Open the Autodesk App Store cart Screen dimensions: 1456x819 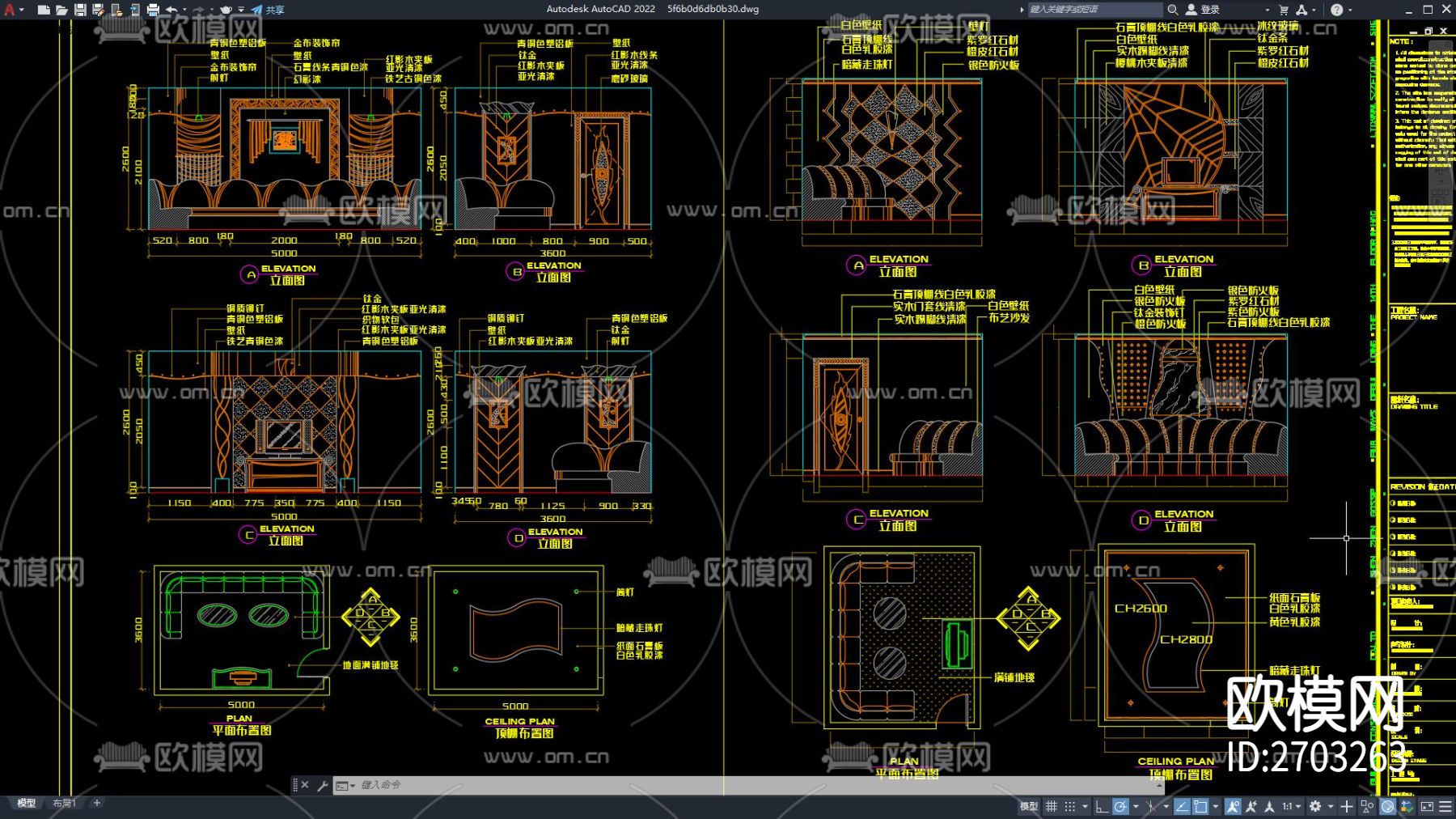tap(1283, 10)
